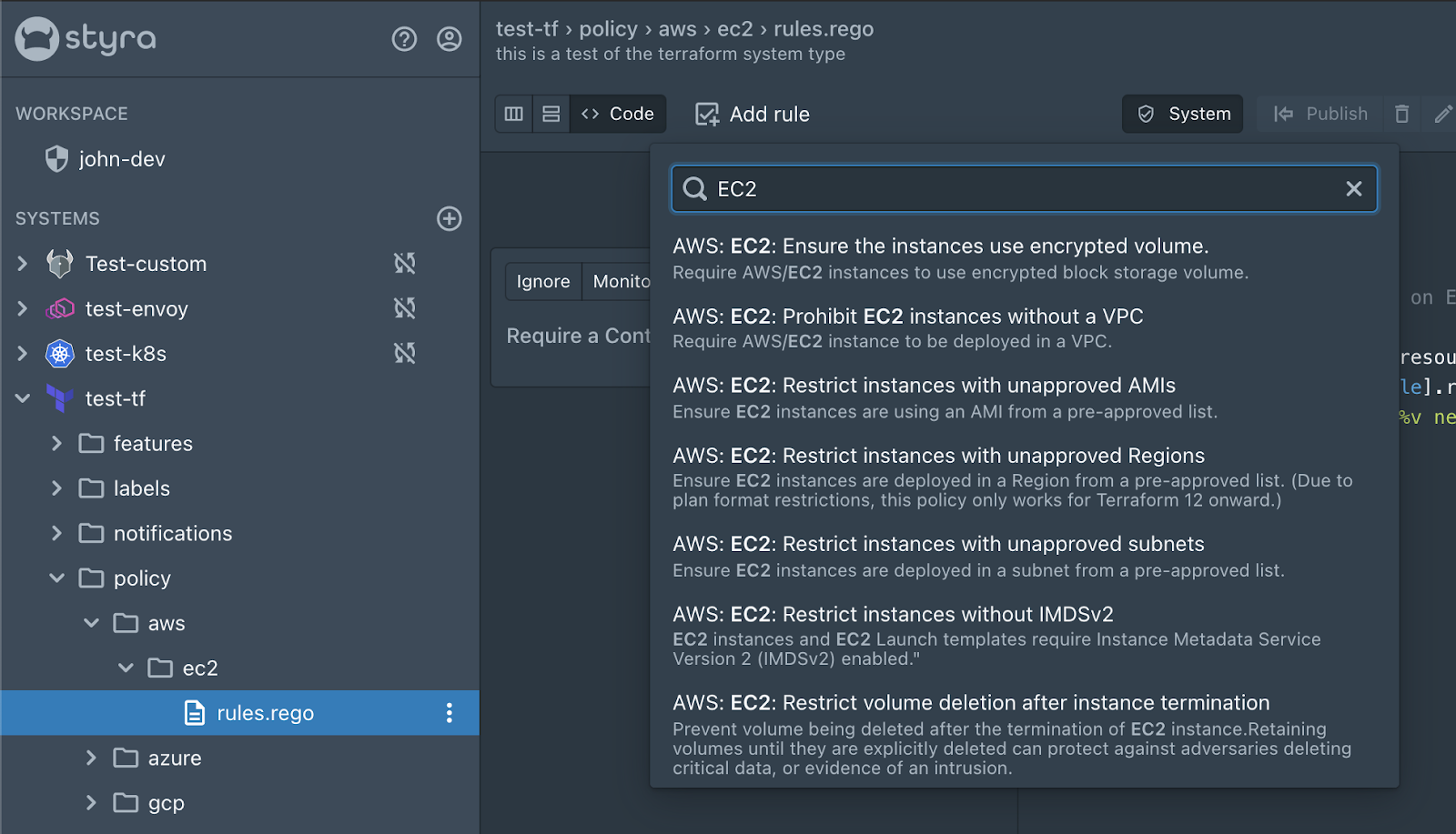Screen dimensions: 1456x834
Task: Collapse the ec2 folder
Action: coord(126,668)
